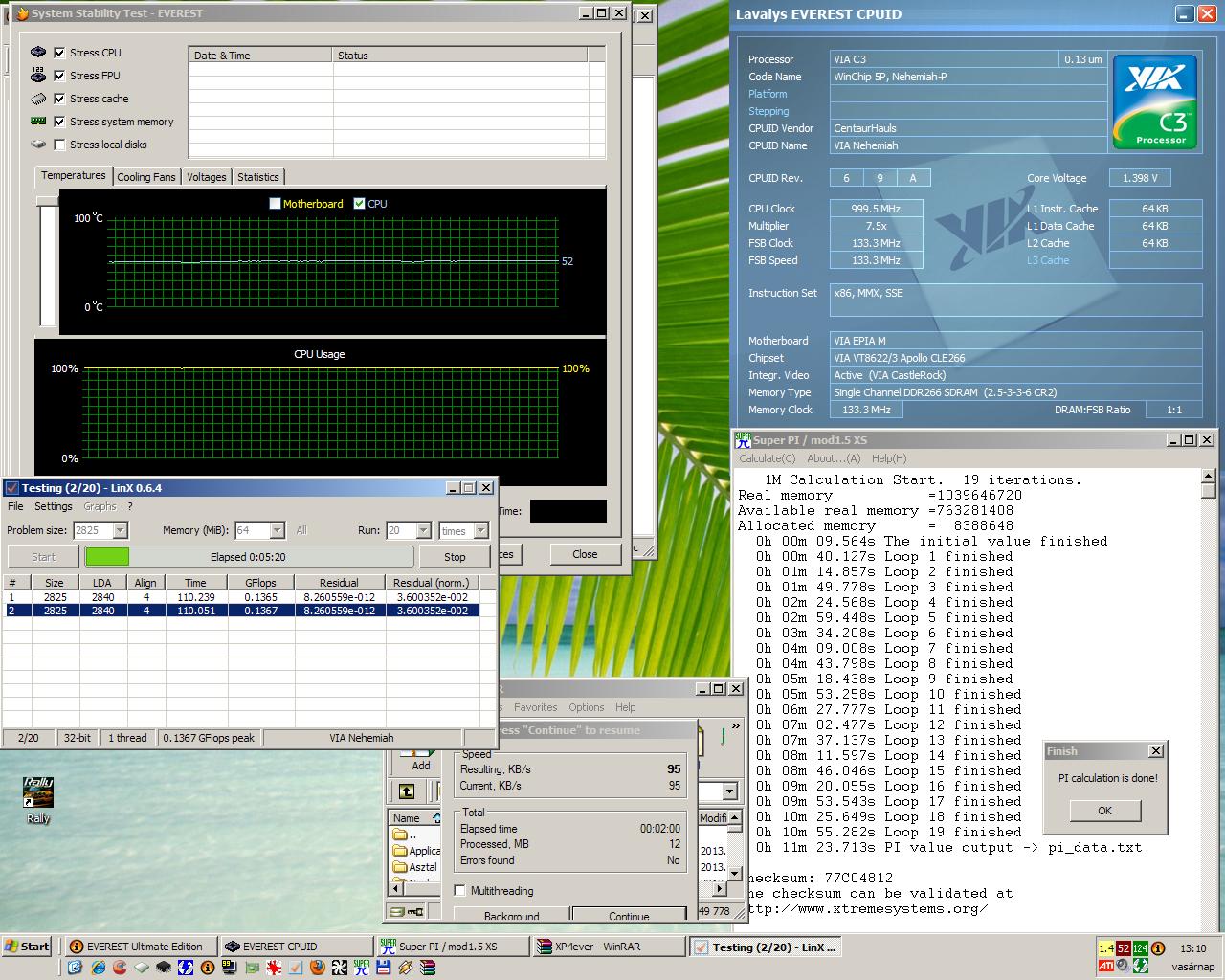Image resolution: width=1225 pixels, height=980 pixels.
Task: Click the WinRAR icon in Quick Launch
Action: [428, 968]
